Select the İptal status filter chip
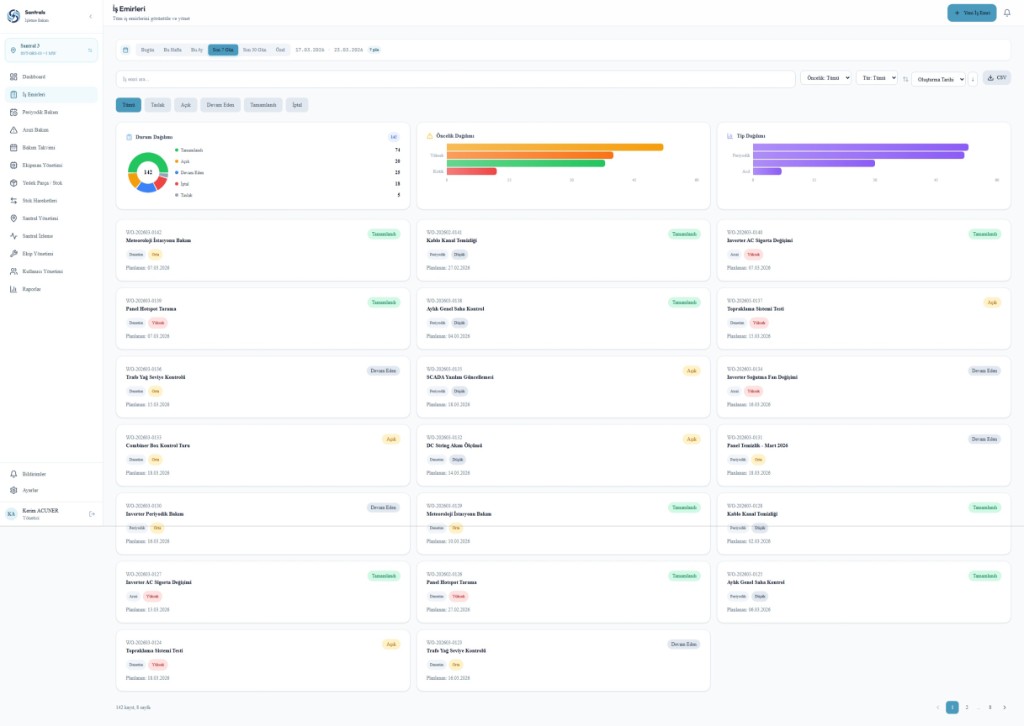This screenshot has height=726, width=1024. tap(297, 104)
